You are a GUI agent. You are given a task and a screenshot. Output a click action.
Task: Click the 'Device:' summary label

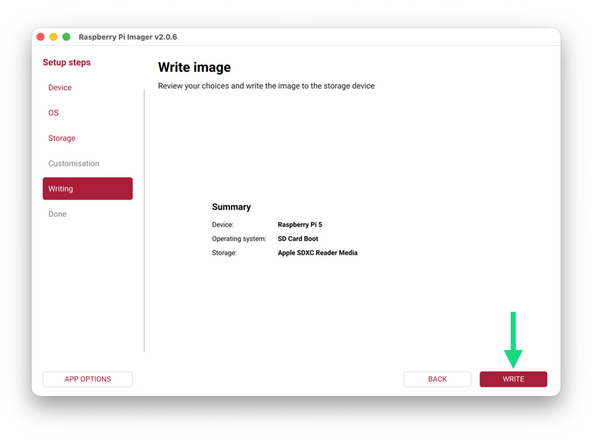pos(223,225)
